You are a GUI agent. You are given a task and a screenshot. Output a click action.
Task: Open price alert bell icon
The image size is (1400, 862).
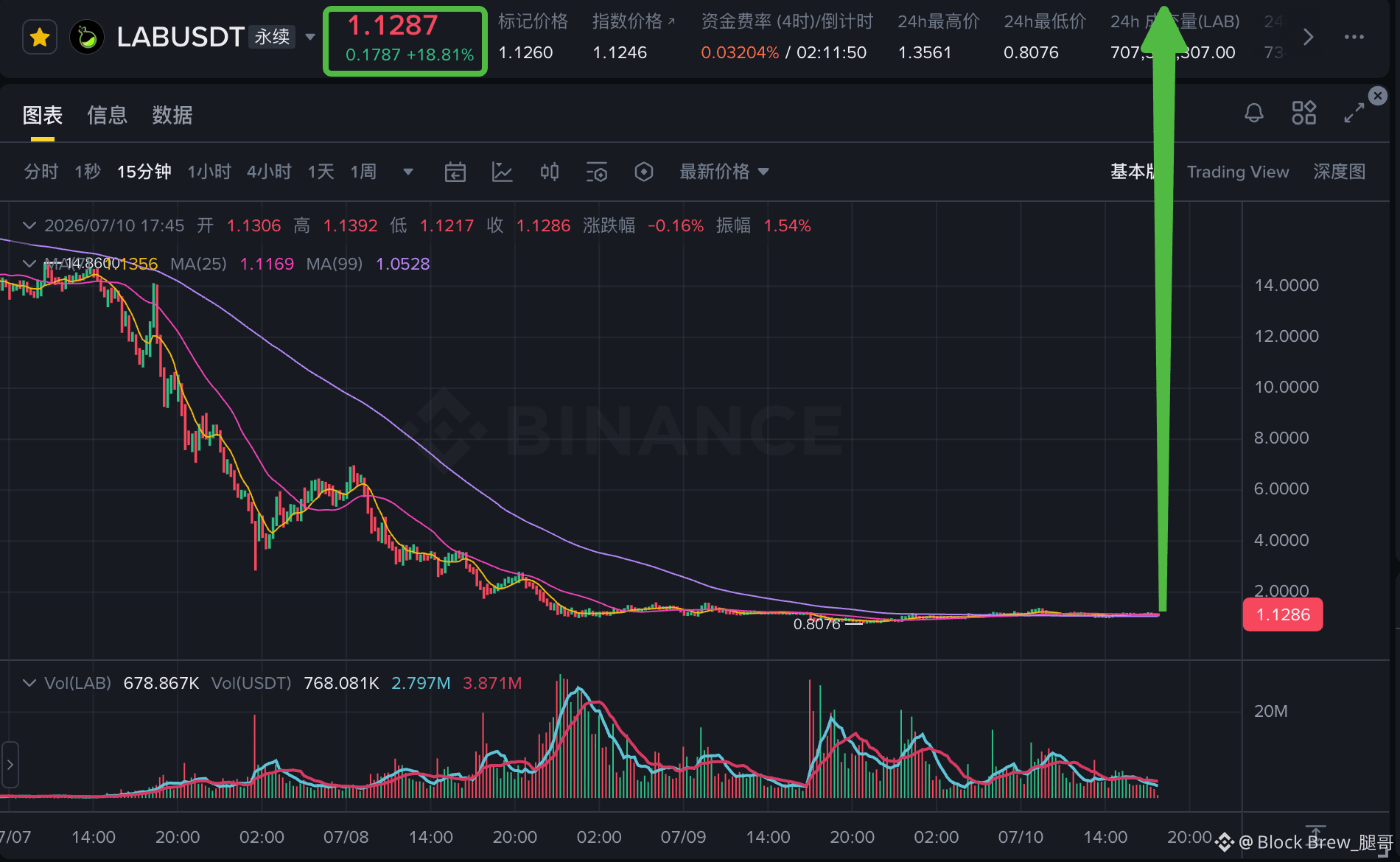click(1254, 113)
